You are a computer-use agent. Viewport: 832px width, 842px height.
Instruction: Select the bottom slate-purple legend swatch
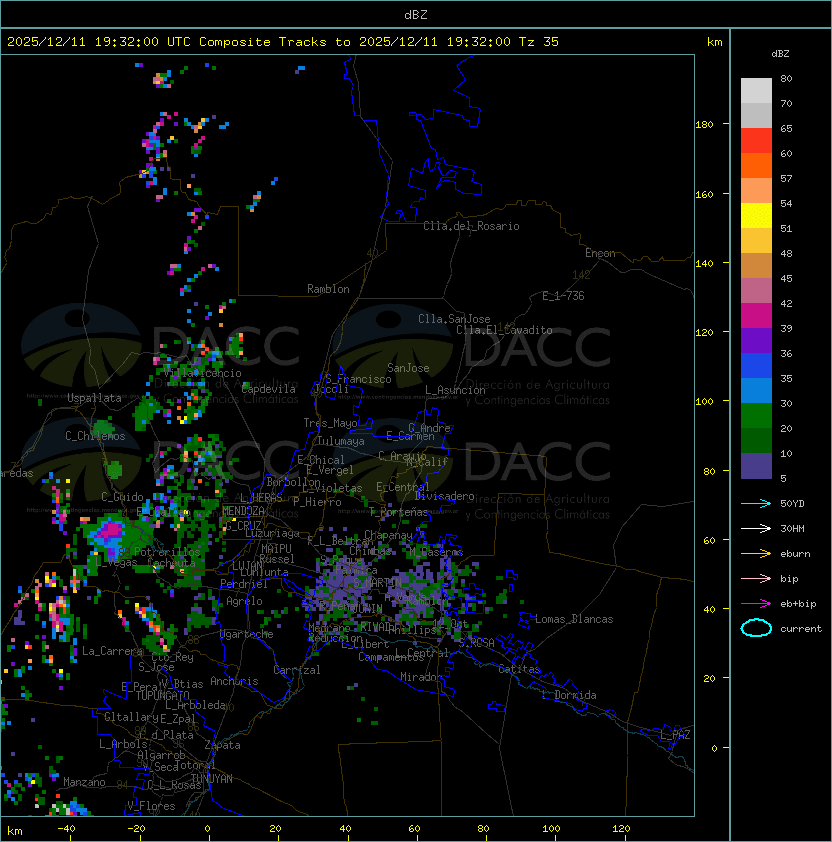click(756, 466)
